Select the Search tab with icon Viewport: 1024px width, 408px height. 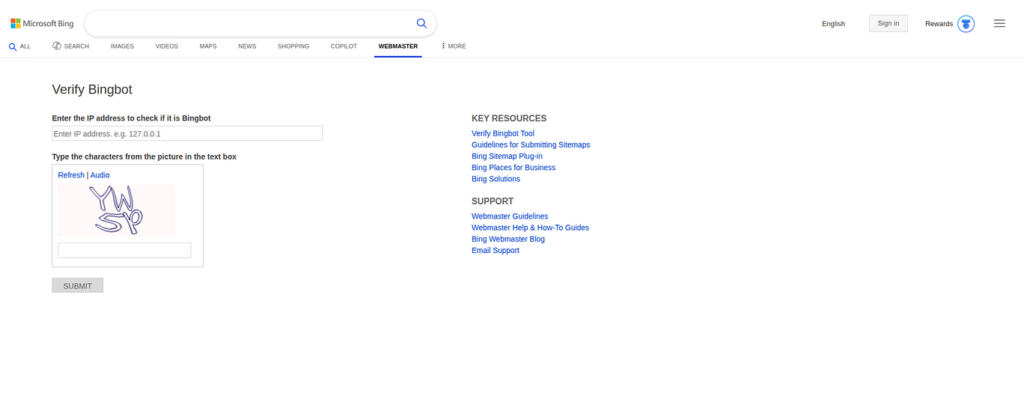click(x=71, y=46)
